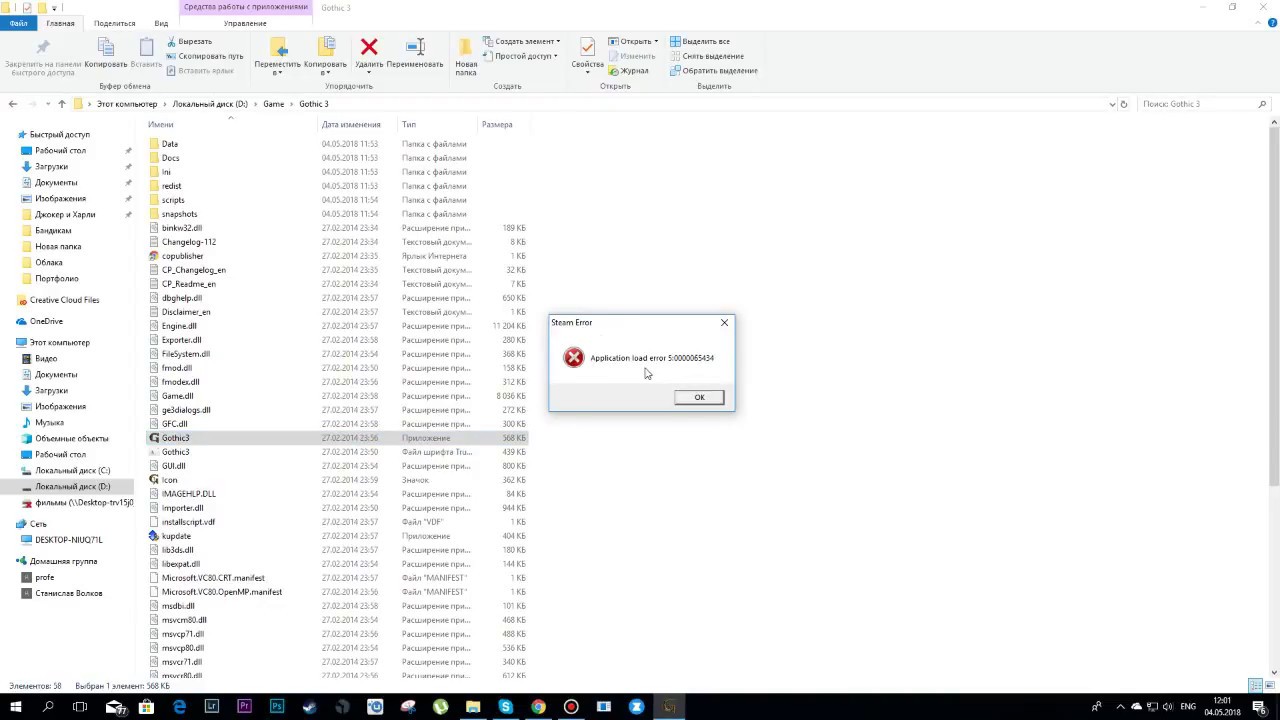This screenshot has height=720, width=1280.
Task: Open Premiere Pro from the taskbar
Action: (244, 707)
